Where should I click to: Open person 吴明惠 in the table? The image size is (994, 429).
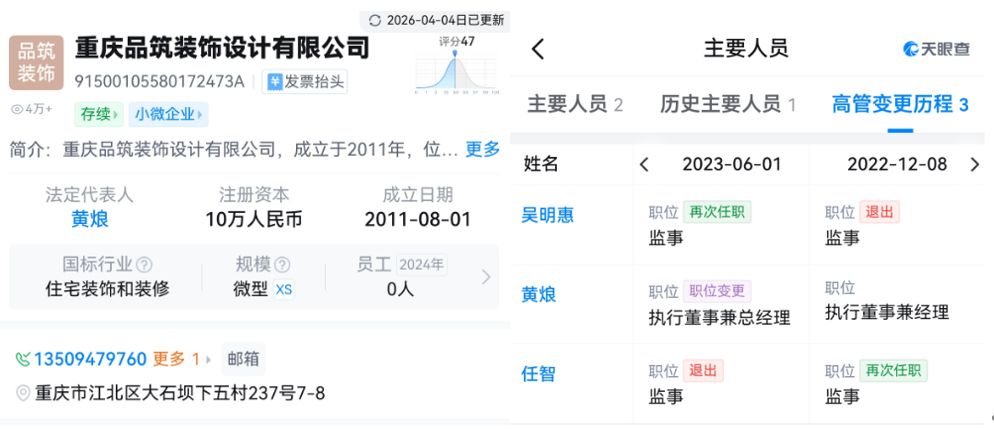(548, 215)
